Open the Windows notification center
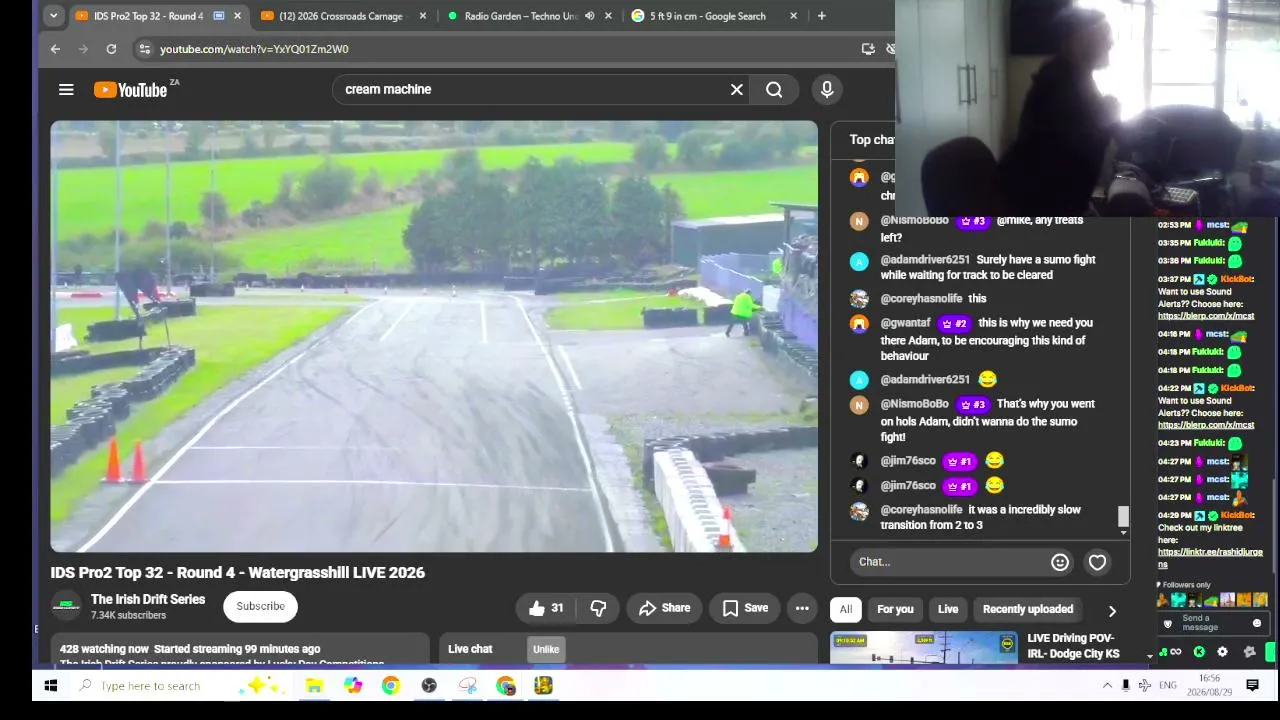Viewport: 1280px width, 720px height. pos(1252,686)
